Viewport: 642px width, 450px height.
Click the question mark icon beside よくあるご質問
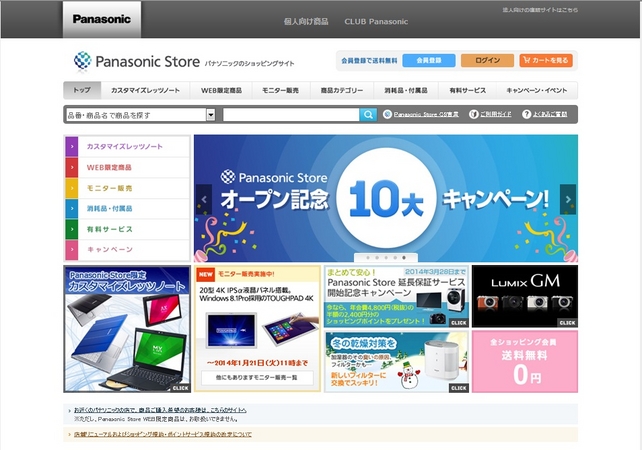(527, 115)
